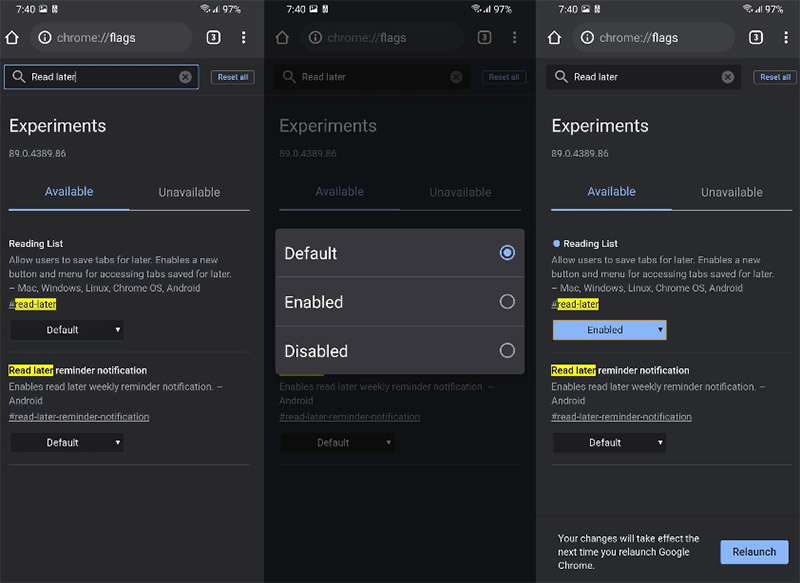800x583 pixels.
Task: Open the #read-later link in left screenshot
Action: 33,305
